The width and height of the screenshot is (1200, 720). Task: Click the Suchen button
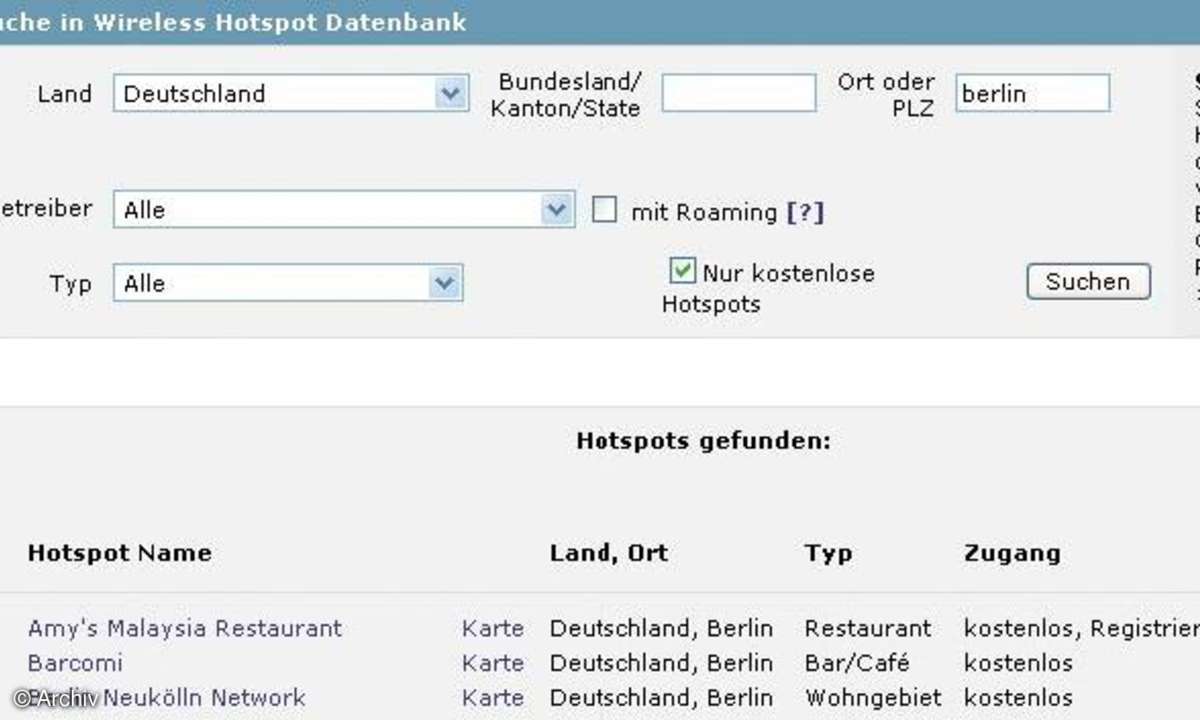[1088, 282]
